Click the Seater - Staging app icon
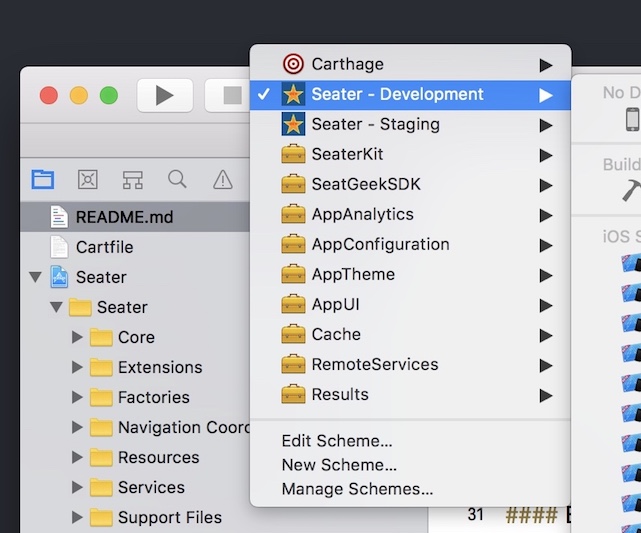Image resolution: width=641 pixels, height=533 pixels. pyautogui.click(x=293, y=124)
